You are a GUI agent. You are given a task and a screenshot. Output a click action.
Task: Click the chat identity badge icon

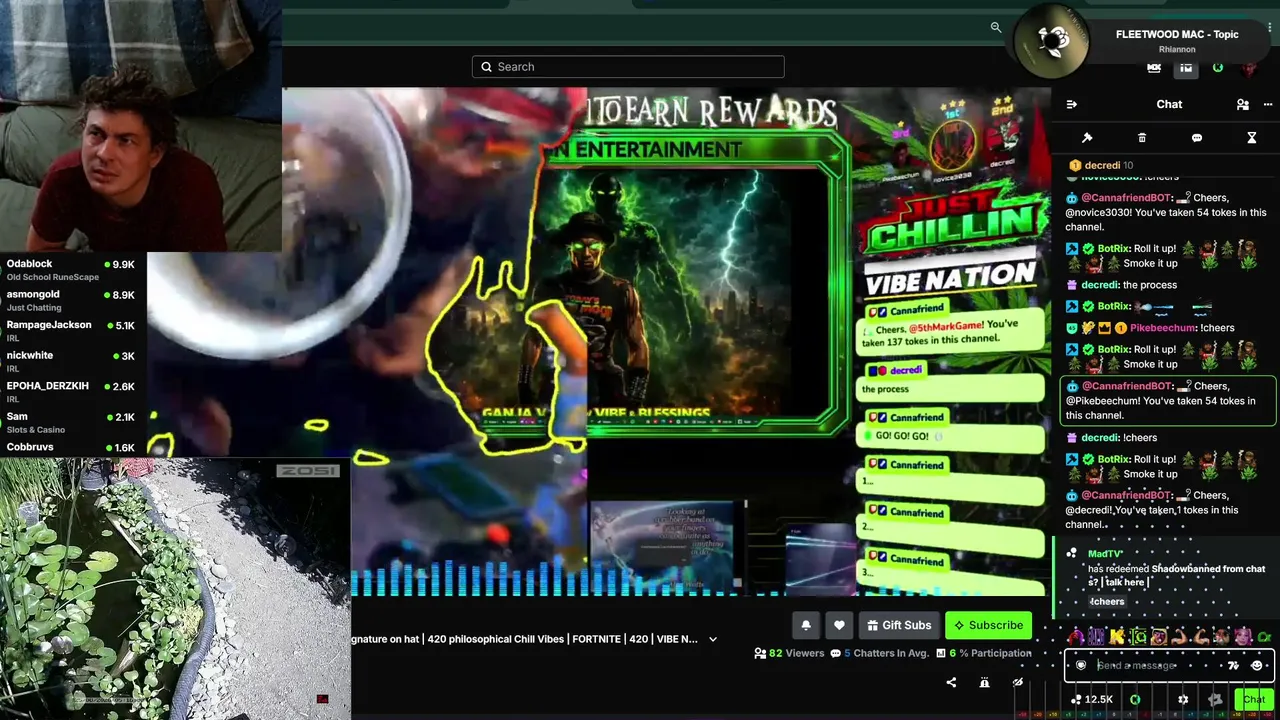click(x=1081, y=666)
